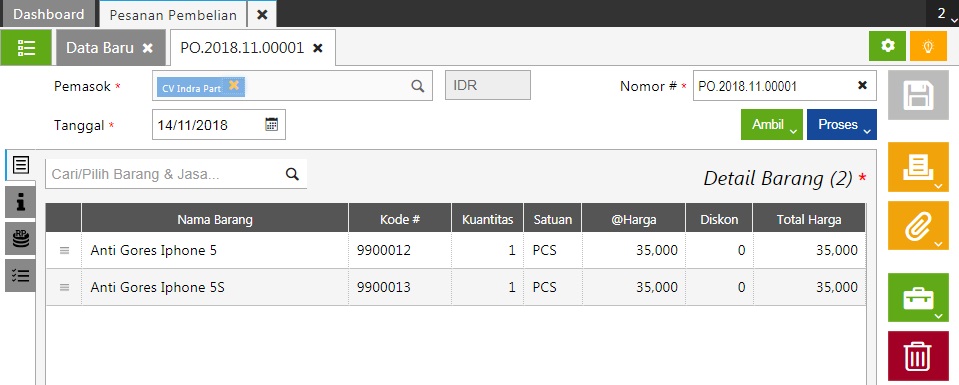Click the orange lightbulb tips icon
This screenshot has height=385, width=959.
tap(928, 47)
